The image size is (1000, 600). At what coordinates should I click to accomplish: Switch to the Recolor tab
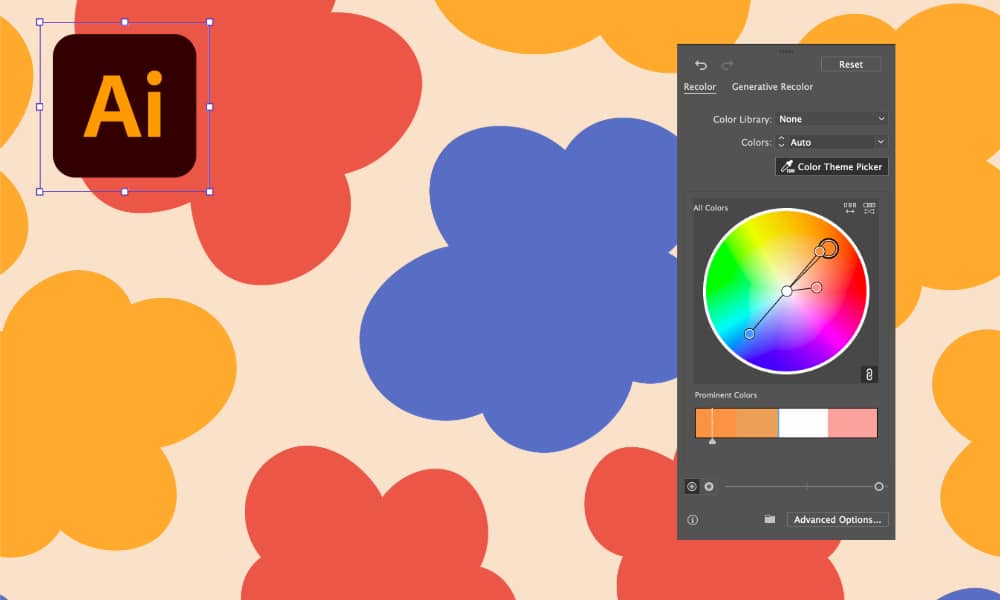[x=700, y=87]
